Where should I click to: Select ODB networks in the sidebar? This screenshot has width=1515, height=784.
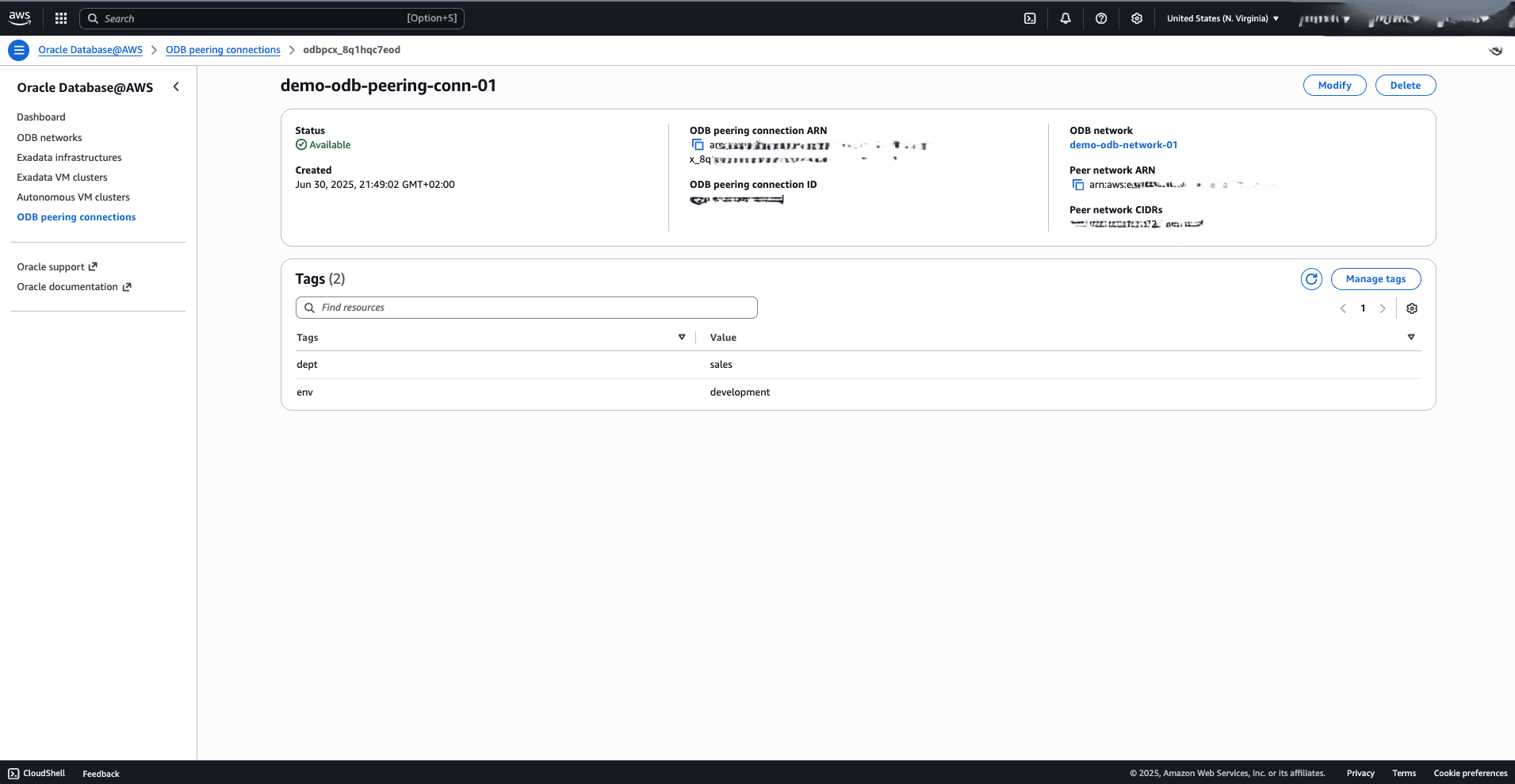pos(49,137)
